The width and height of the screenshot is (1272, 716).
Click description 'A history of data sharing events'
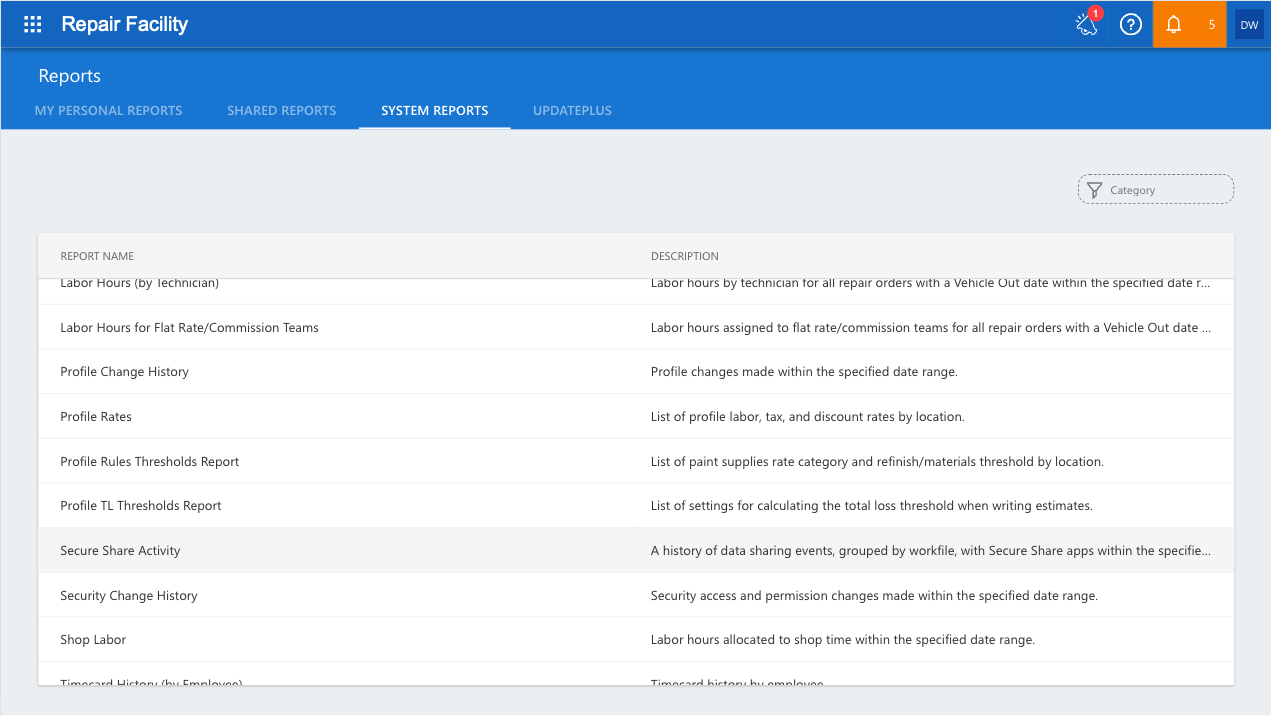click(931, 550)
